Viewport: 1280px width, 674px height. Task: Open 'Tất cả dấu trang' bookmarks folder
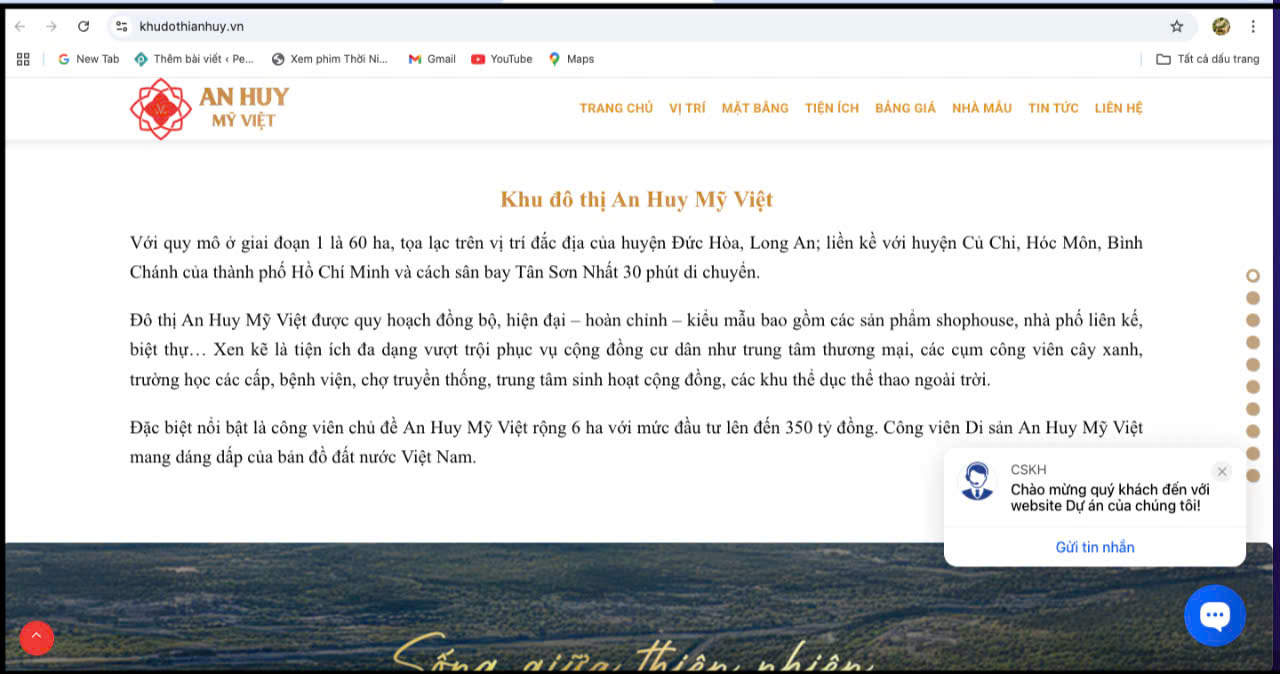point(1208,59)
